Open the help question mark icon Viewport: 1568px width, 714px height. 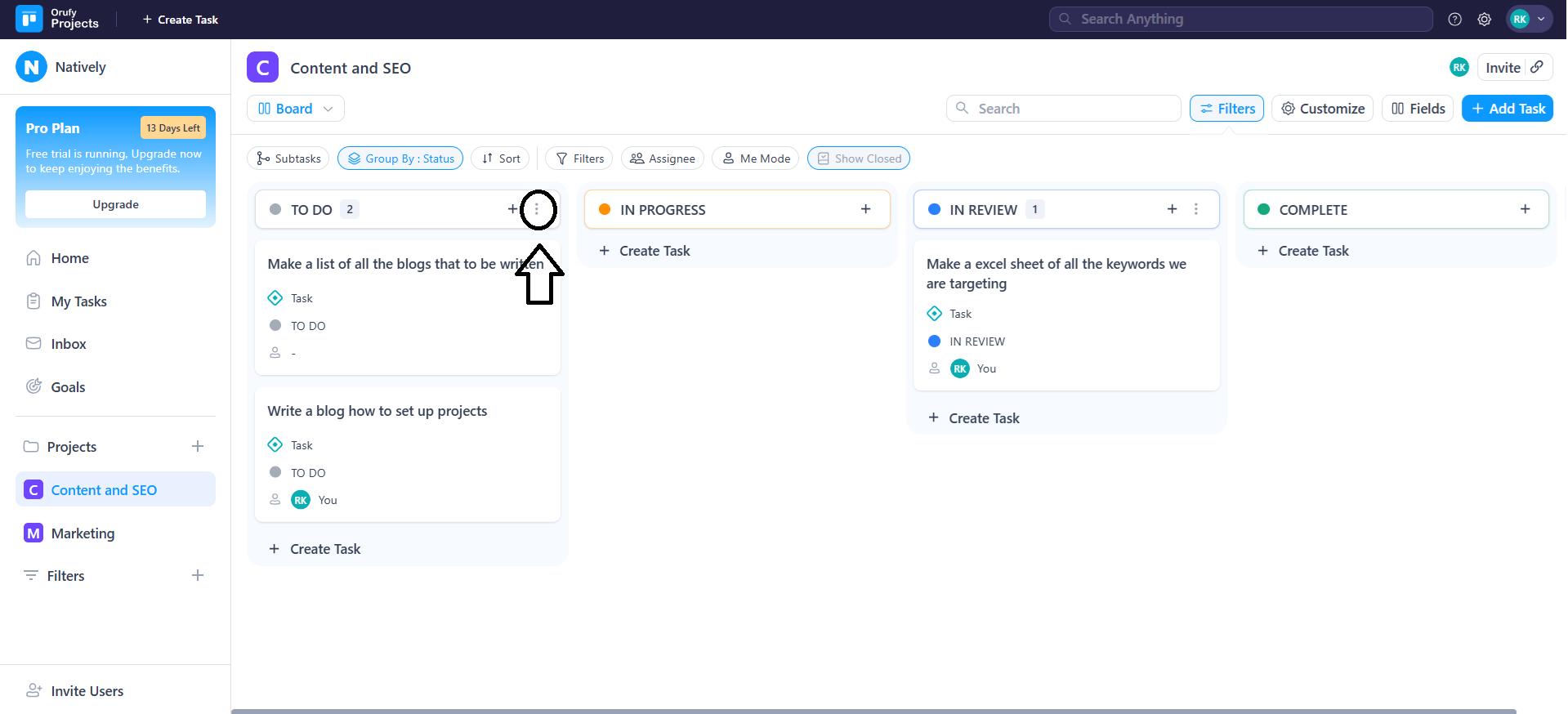tap(1454, 20)
